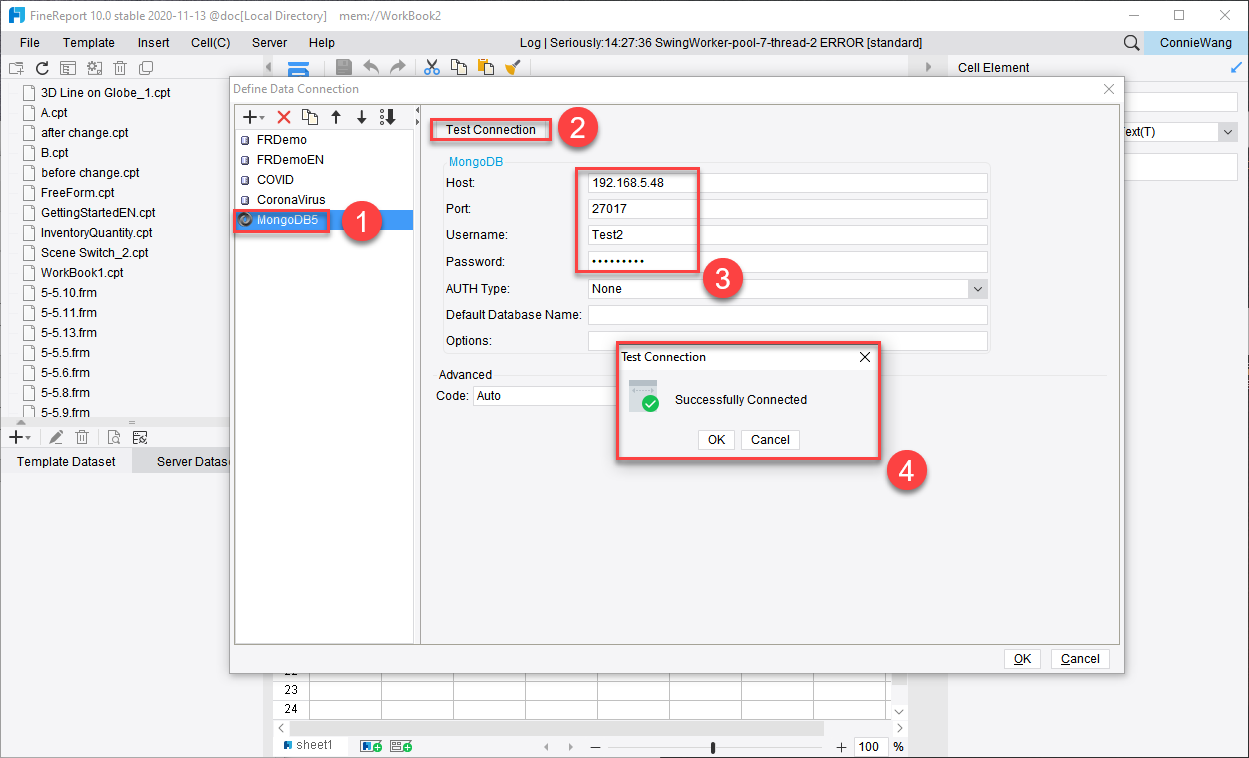Edit the selected dataset with pencil icon
This screenshot has height=758, width=1249.
[x=56, y=436]
